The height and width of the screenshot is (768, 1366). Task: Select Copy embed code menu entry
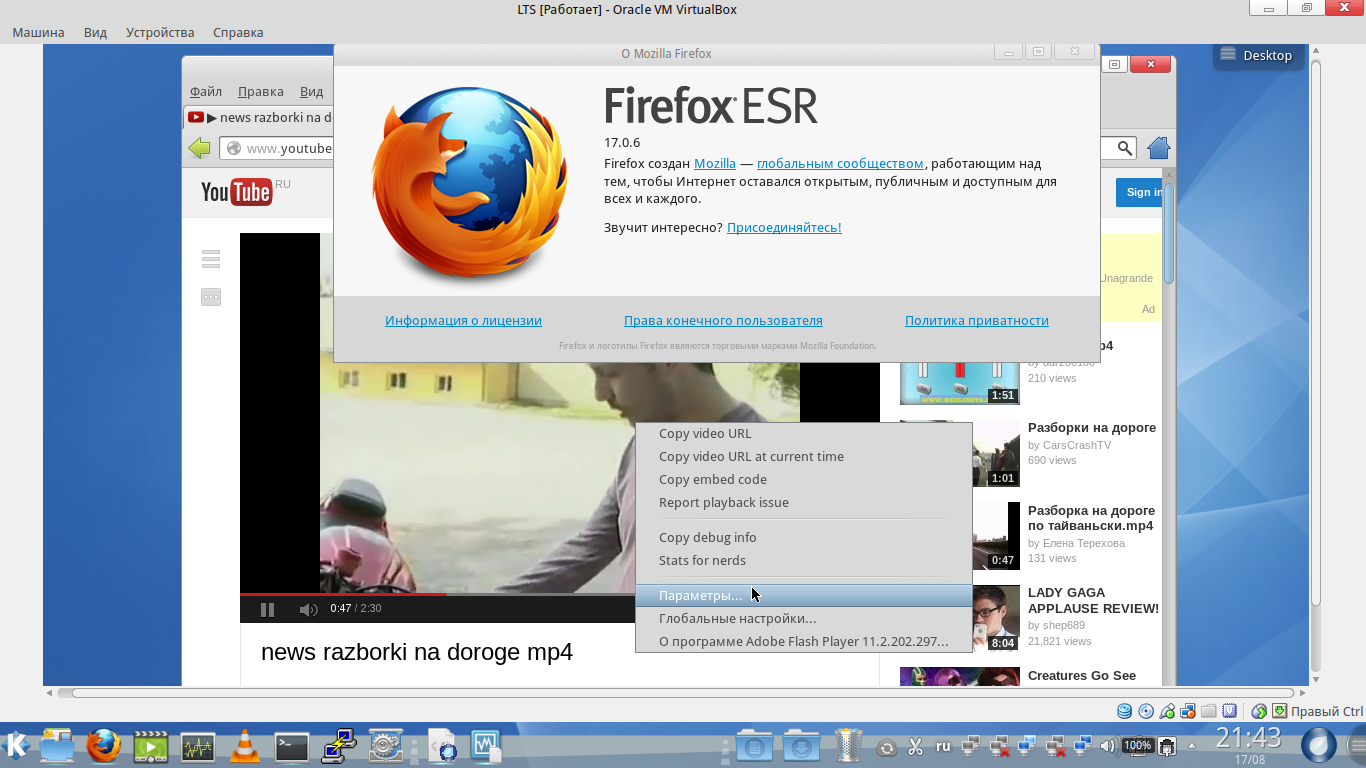[804, 479]
